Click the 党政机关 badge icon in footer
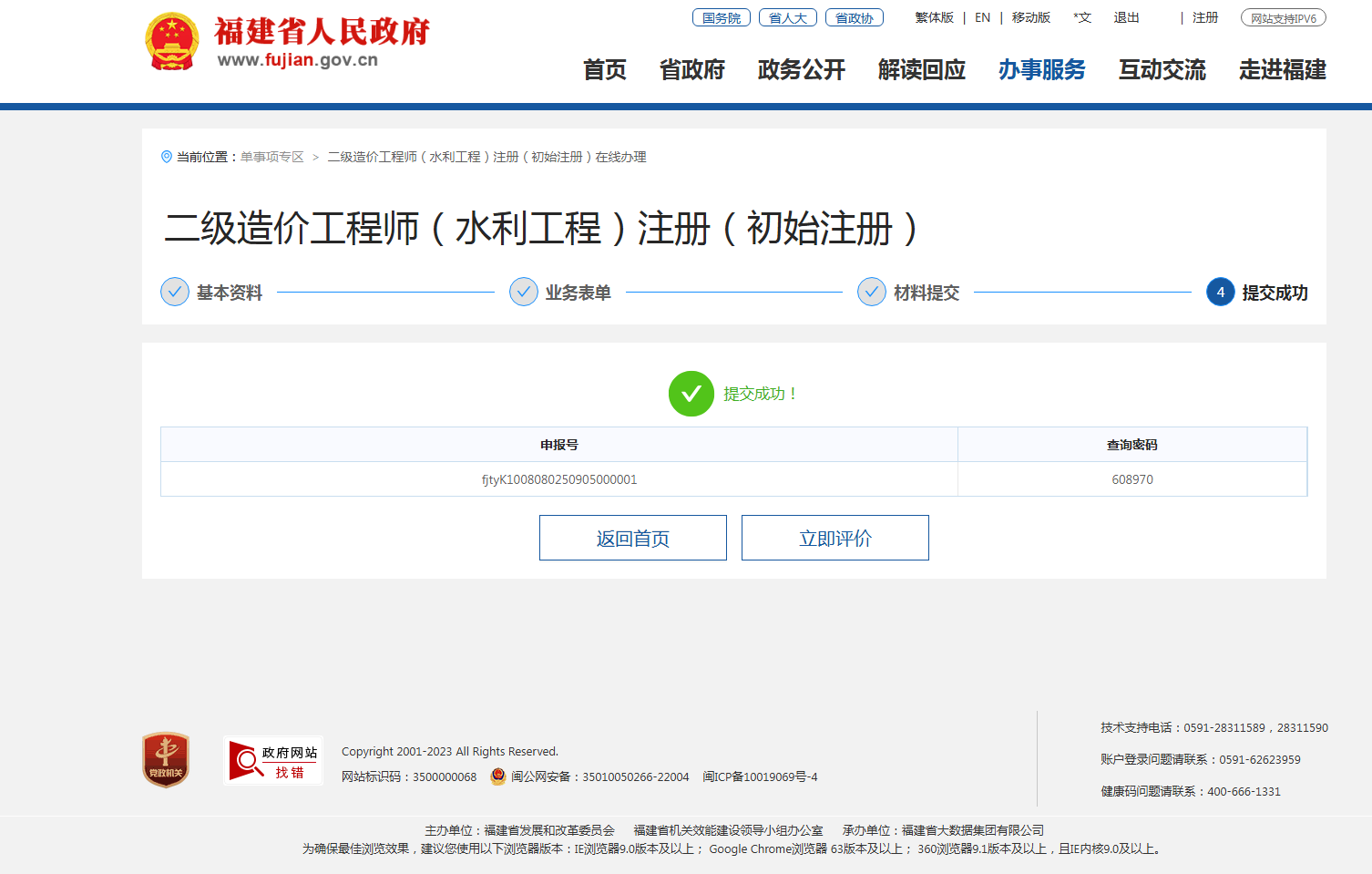This screenshot has width=1372, height=874. (166, 760)
